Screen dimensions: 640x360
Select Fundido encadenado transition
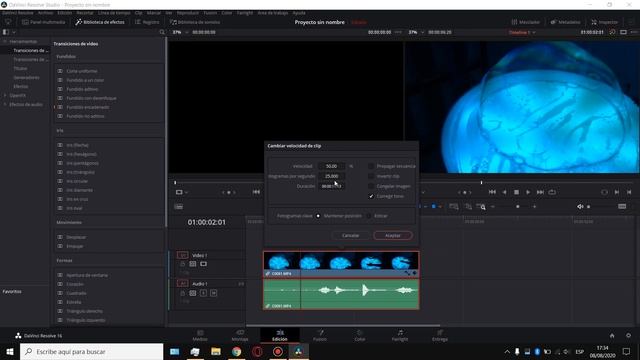(88, 107)
